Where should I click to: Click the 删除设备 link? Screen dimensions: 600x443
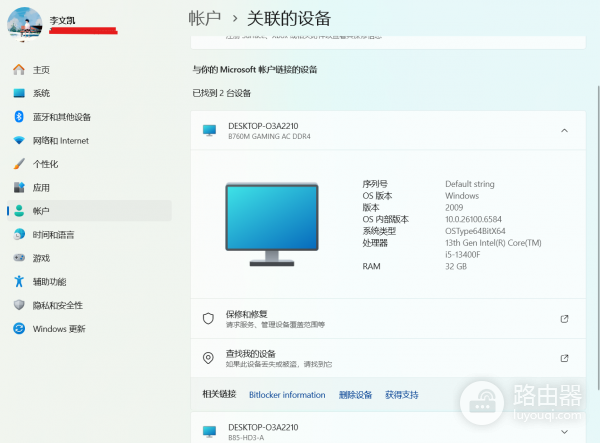click(355, 395)
